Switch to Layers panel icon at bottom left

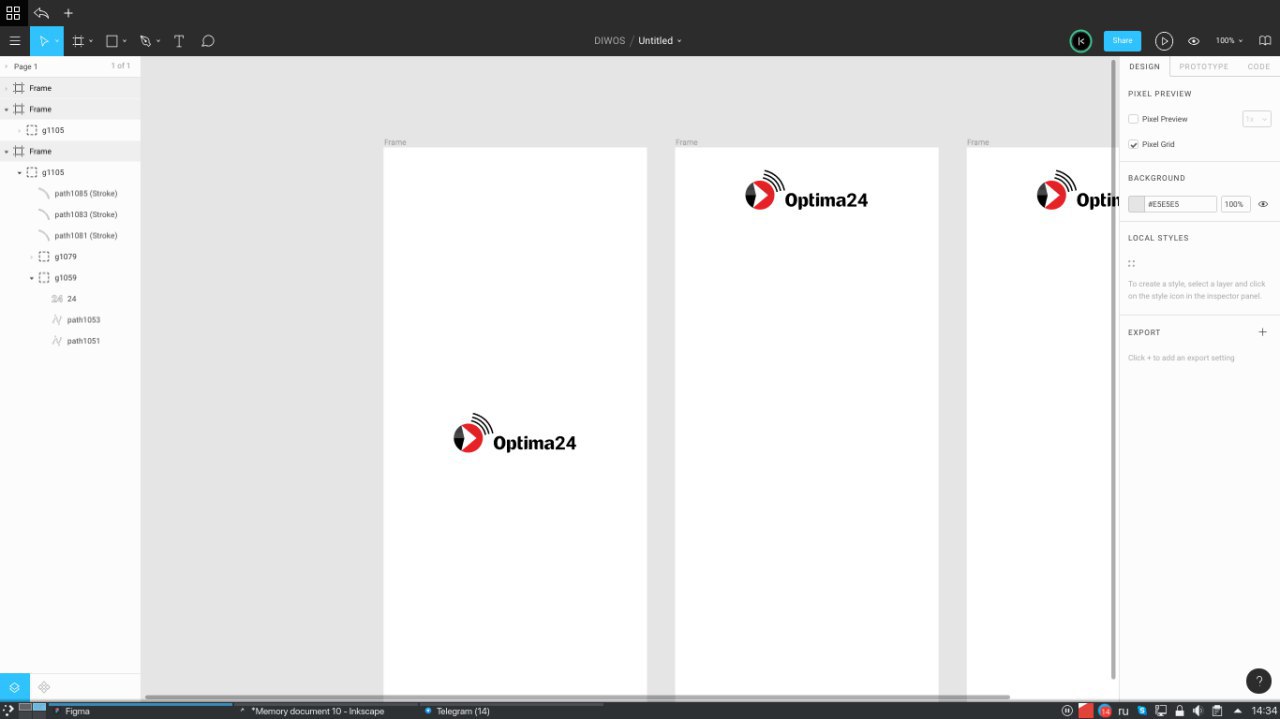14,687
